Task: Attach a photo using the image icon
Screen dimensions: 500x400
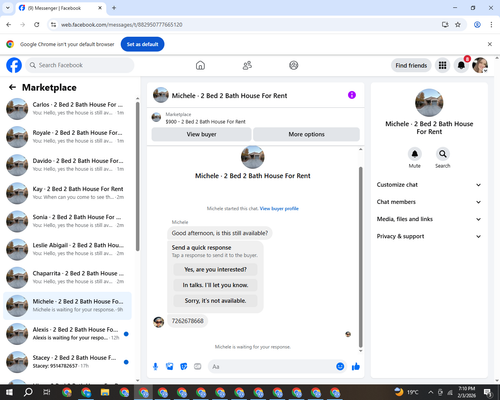Action: click(x=170, y=367)
